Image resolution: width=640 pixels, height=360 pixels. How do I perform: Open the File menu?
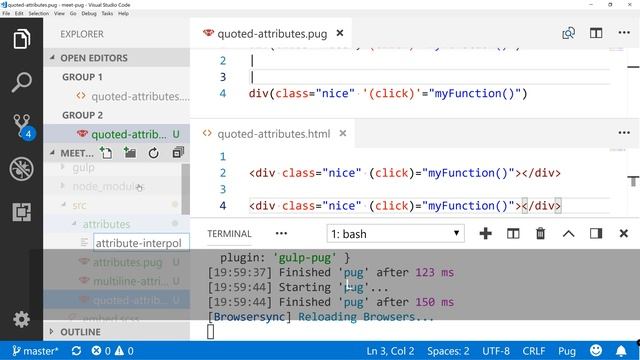pos(6,13)
